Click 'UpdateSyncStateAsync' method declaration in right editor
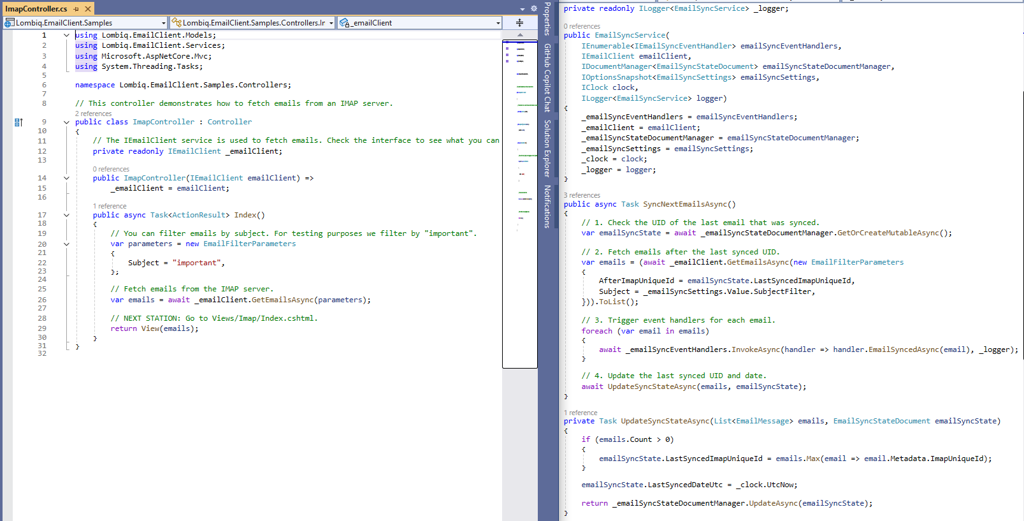This screenshot has width=1024, height=521. (663, 421)
